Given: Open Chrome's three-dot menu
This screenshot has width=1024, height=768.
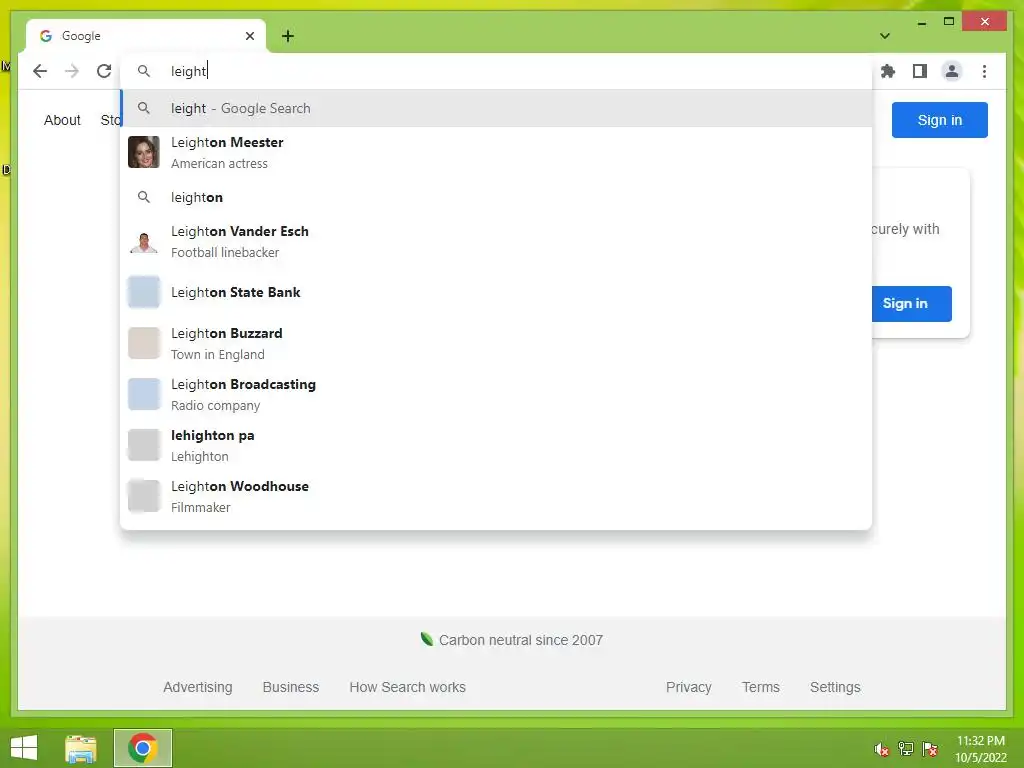Looking at the screenshot, I should pyautogui.click(x=984, y=71).
